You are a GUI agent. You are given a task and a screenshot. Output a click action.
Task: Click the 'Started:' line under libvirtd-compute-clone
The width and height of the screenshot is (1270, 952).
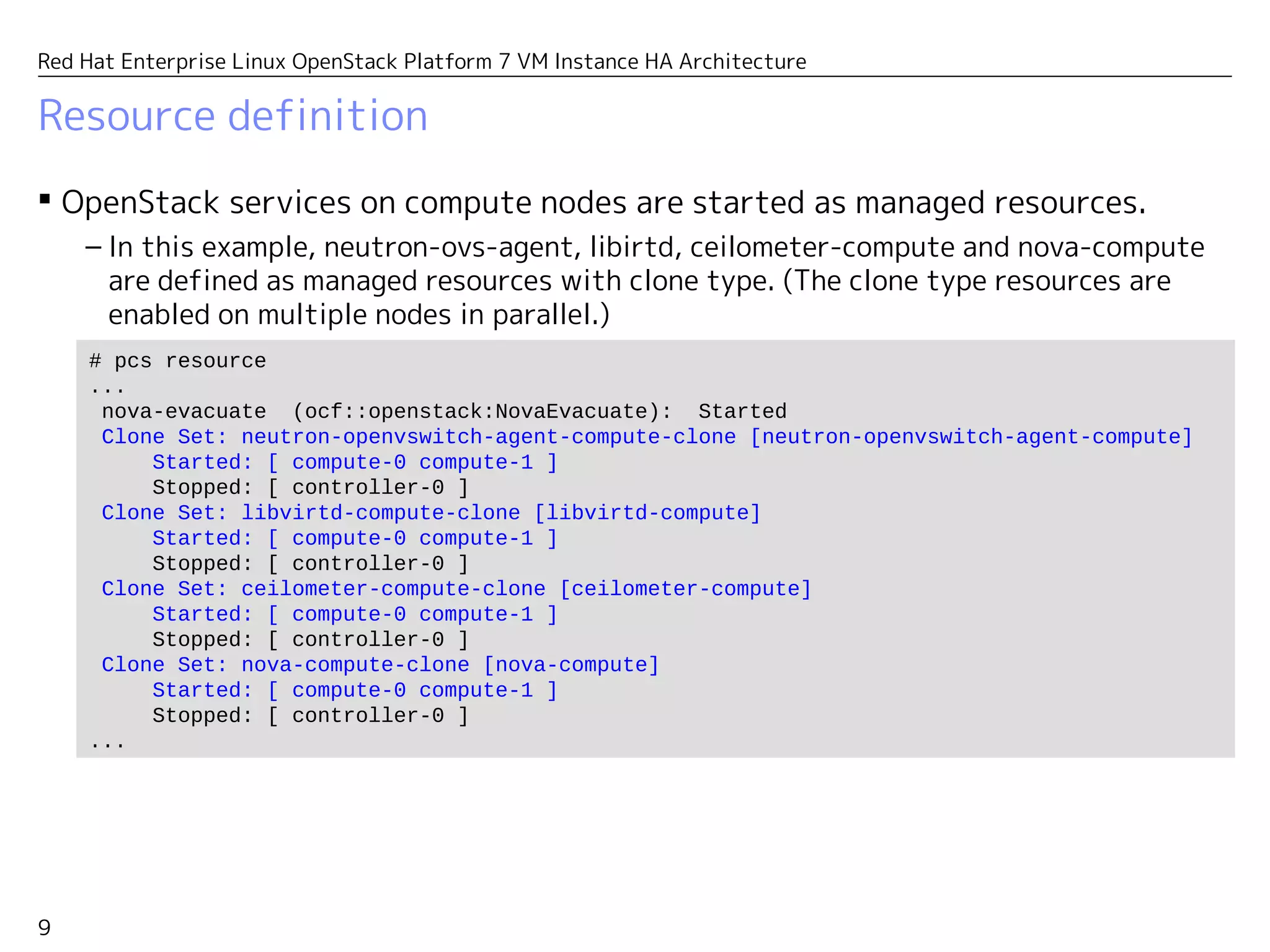pyautogui.click(x=355, y=539)
